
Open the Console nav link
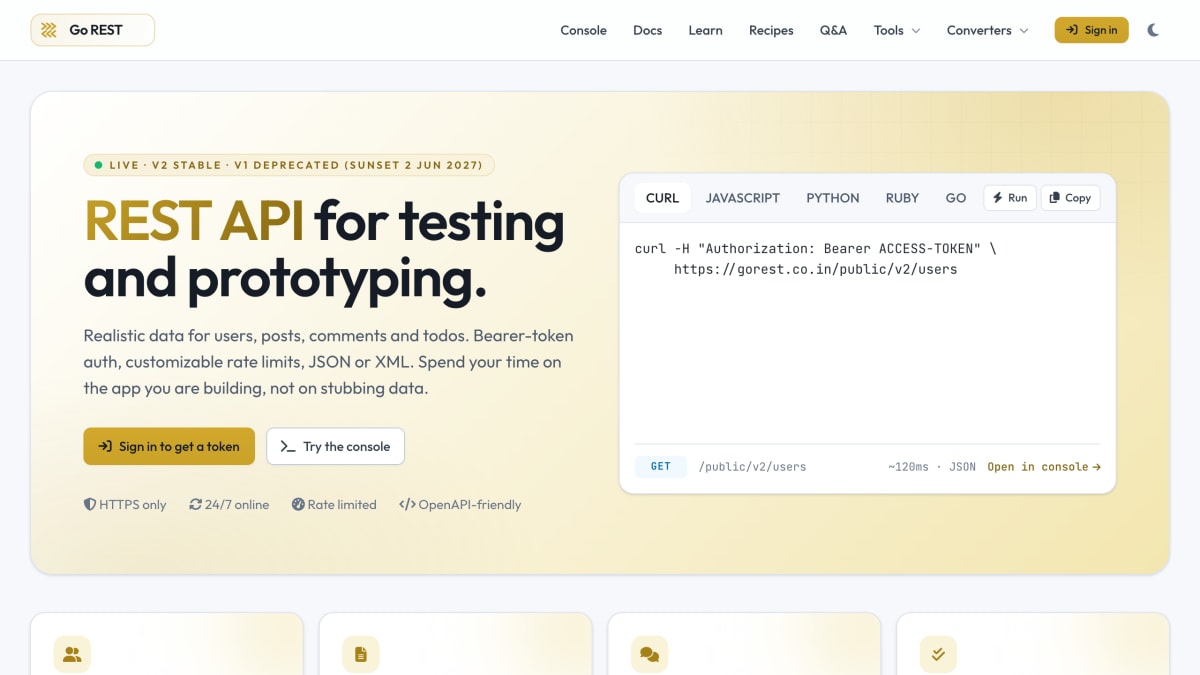583,30
